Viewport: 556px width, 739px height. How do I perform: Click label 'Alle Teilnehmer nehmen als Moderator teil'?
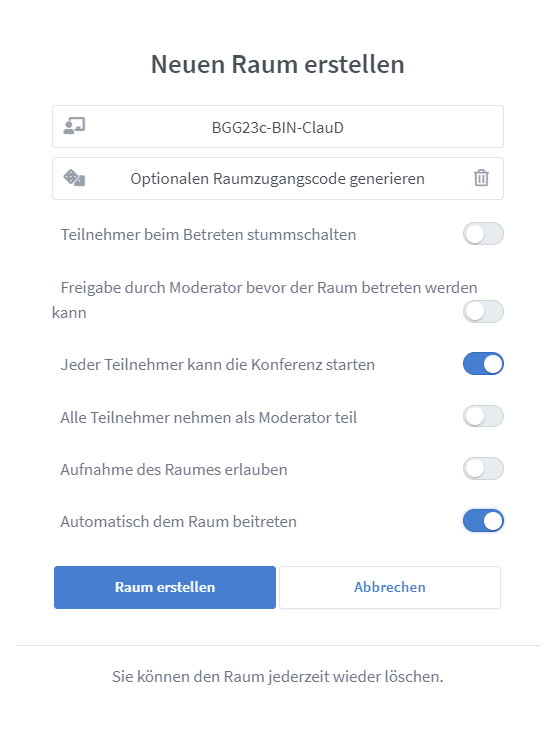[x=209, y=418]
